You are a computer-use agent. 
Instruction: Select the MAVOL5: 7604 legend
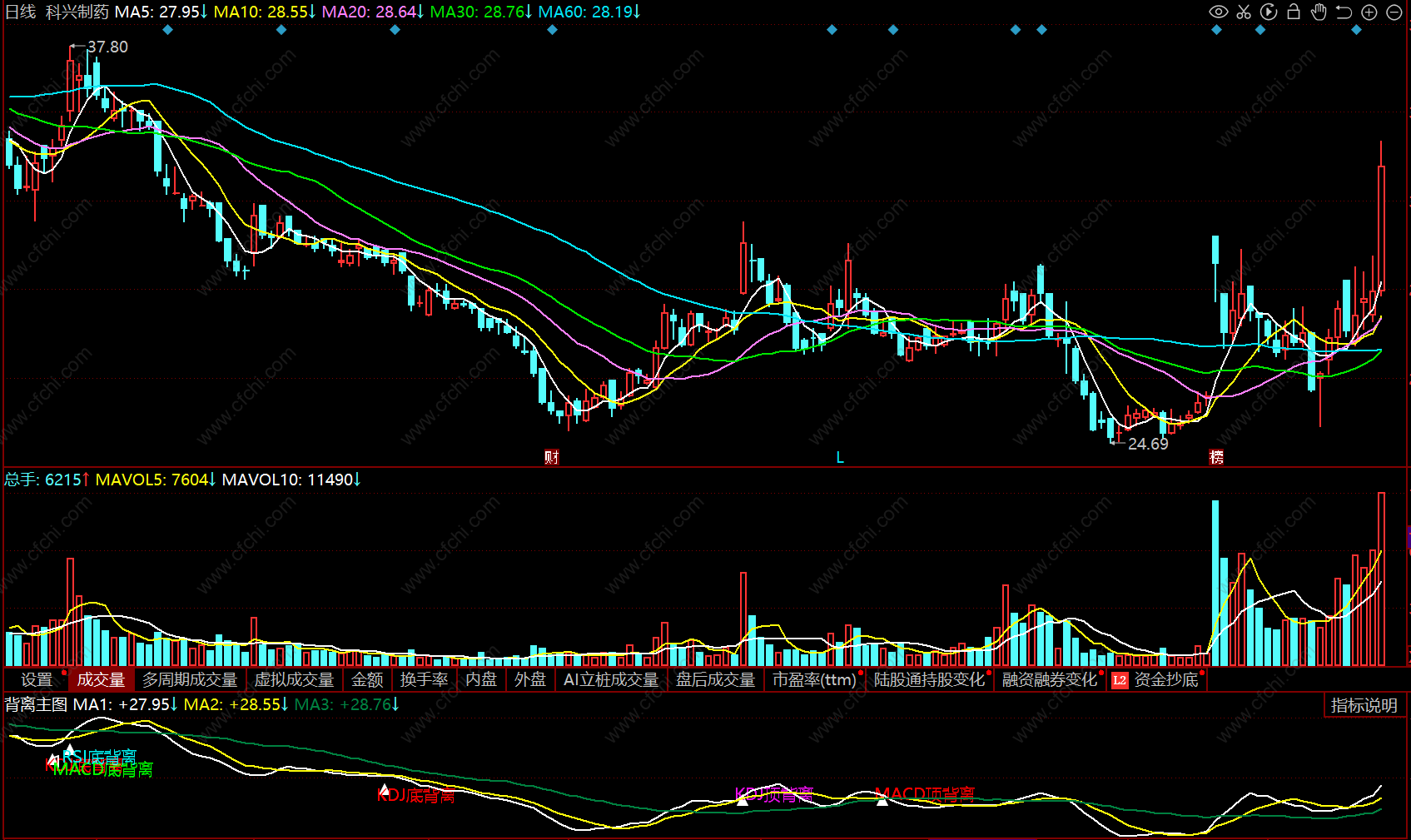pos(156,480)
